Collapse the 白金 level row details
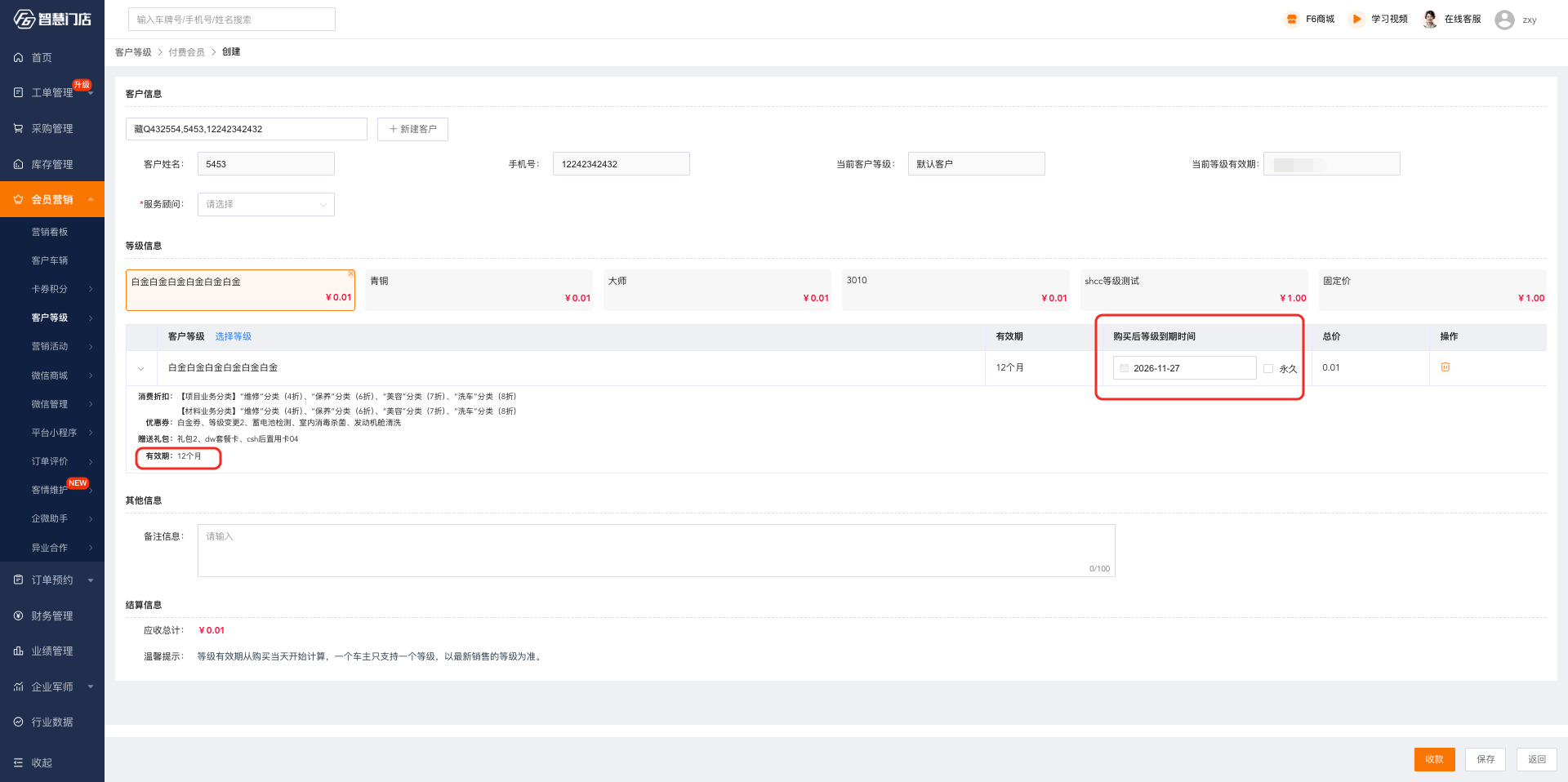The width and height of the screenshot is (1568, 782). (141, 368)
